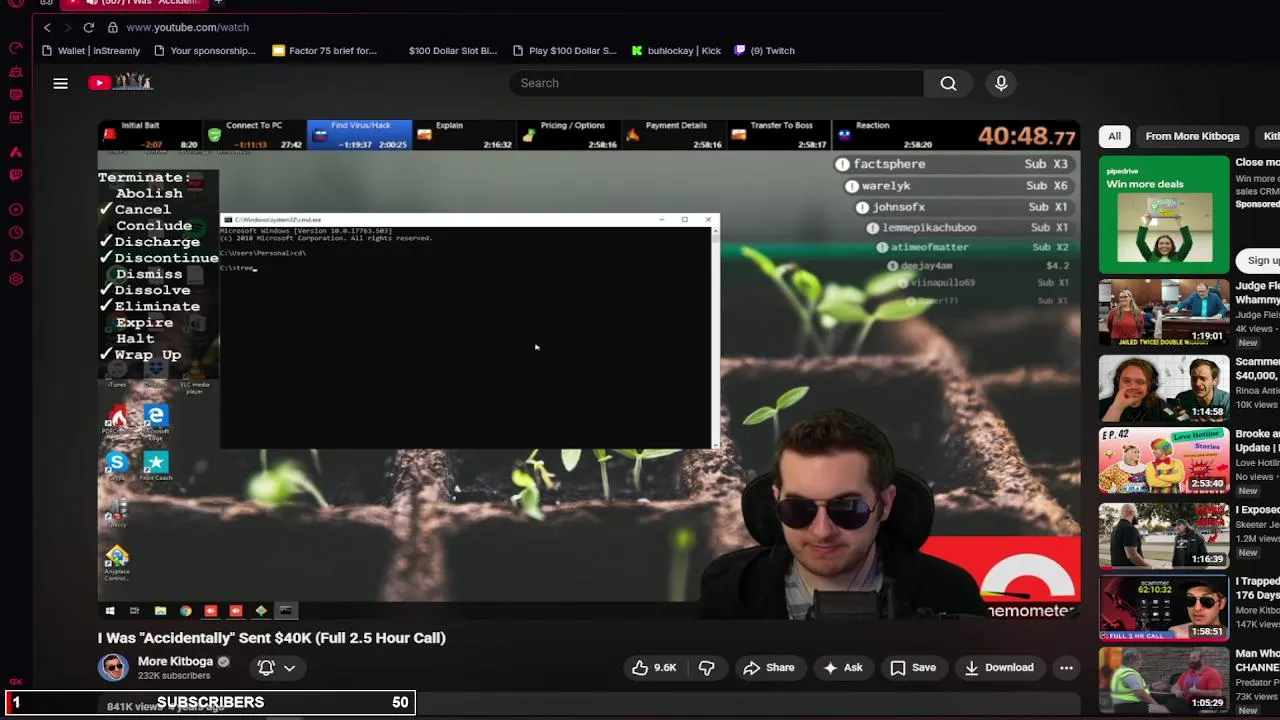Go back with browser back arrow
The width and height of the screenshot is (1280, 720).
(x=47, y=27)
